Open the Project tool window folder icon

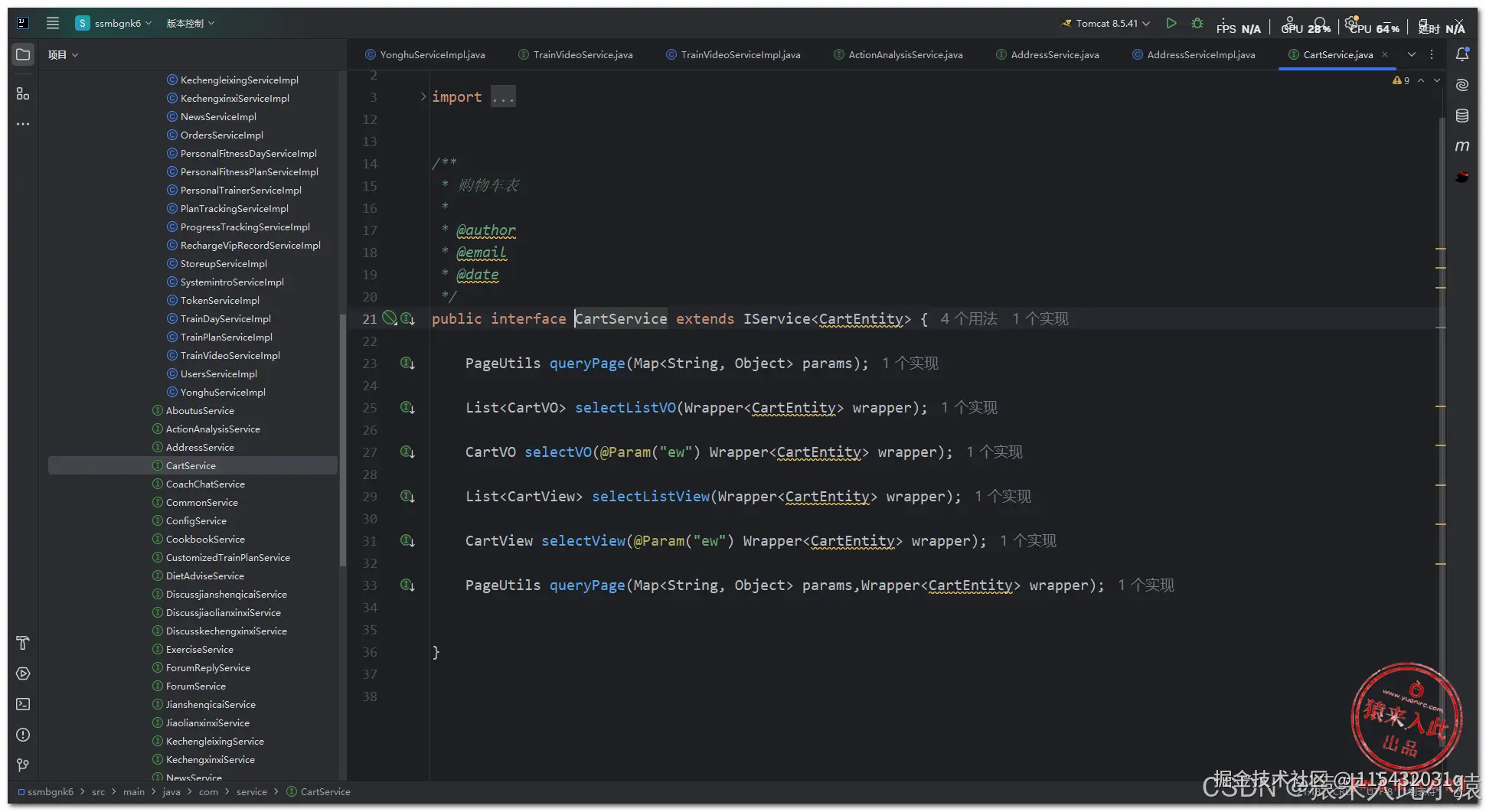(x=23, y=54)
